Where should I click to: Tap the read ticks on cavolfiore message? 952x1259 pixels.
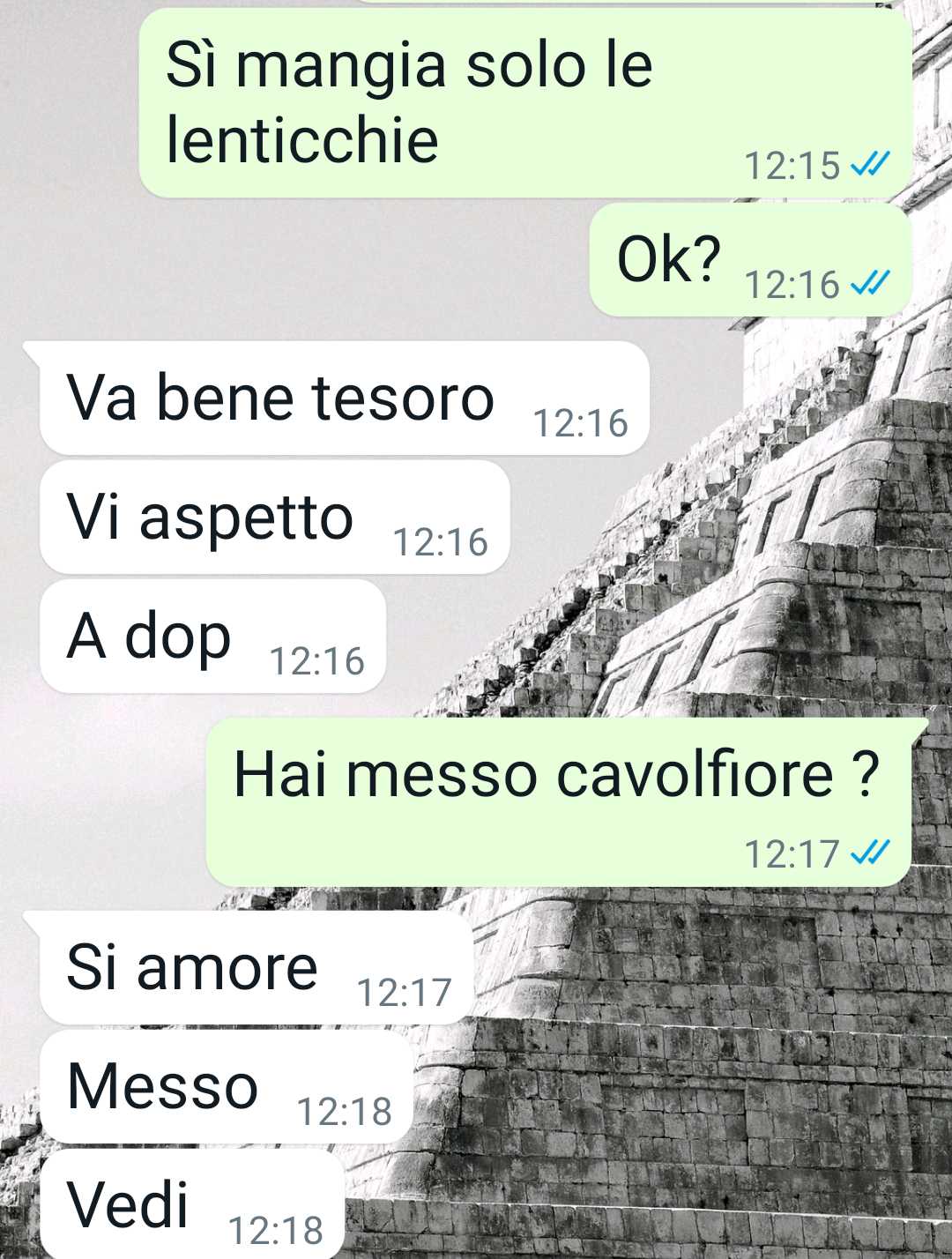click(870, 853)
